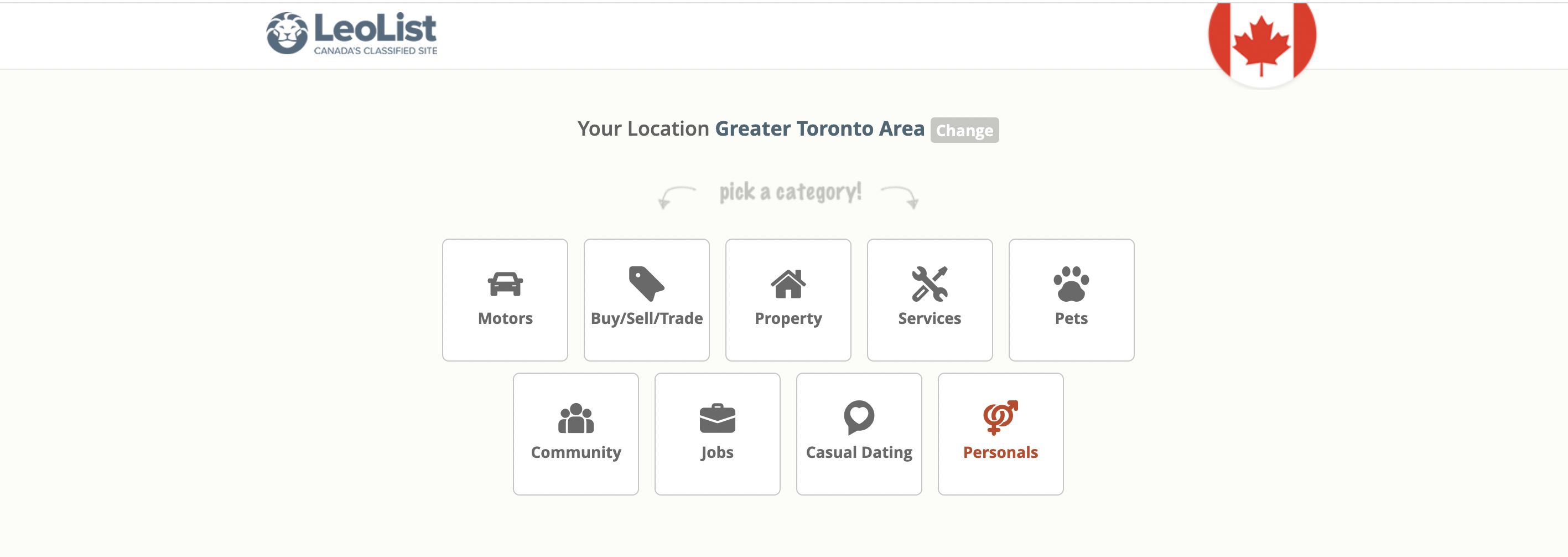Select the Casual Dating text label
The height and width of the screenshot is (557, 1568).
click(859, 453)
